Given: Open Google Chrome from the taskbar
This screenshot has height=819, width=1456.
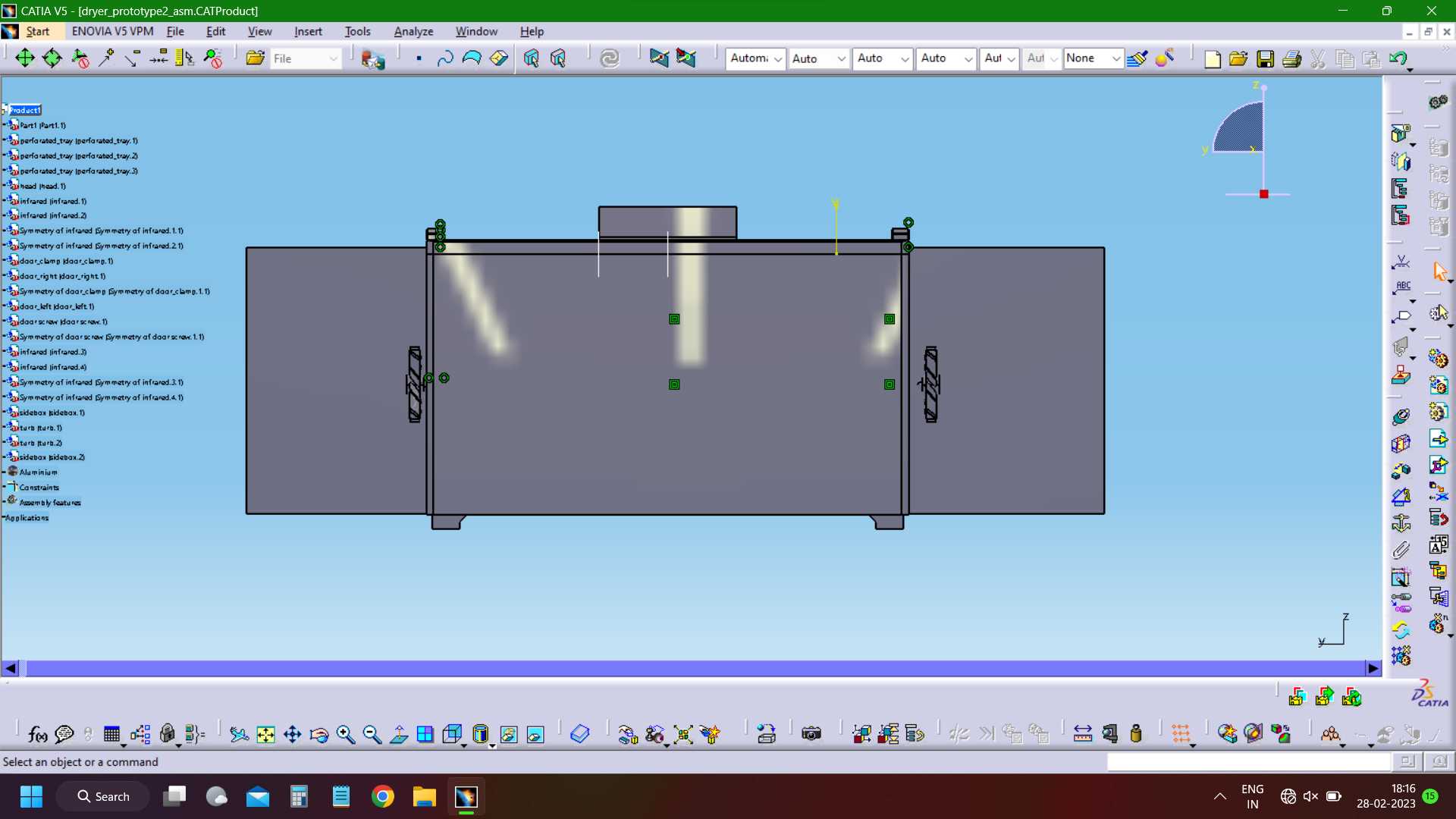Looking at the screenshot, I should pyautogui.click(x=382, y=796).
